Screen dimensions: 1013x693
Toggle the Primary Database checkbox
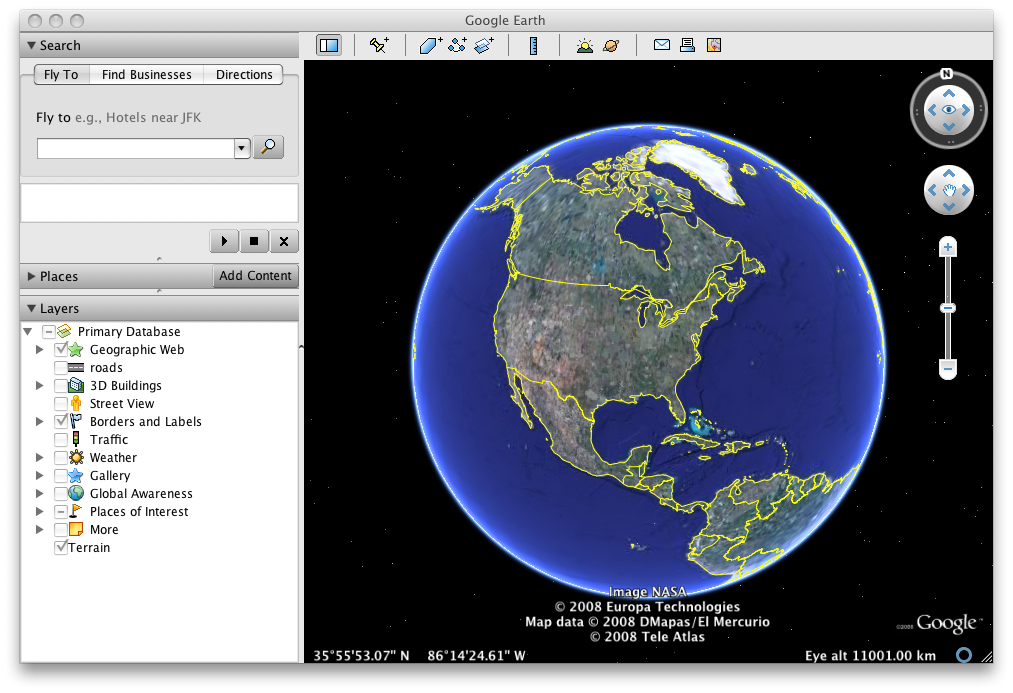[48, 331]
